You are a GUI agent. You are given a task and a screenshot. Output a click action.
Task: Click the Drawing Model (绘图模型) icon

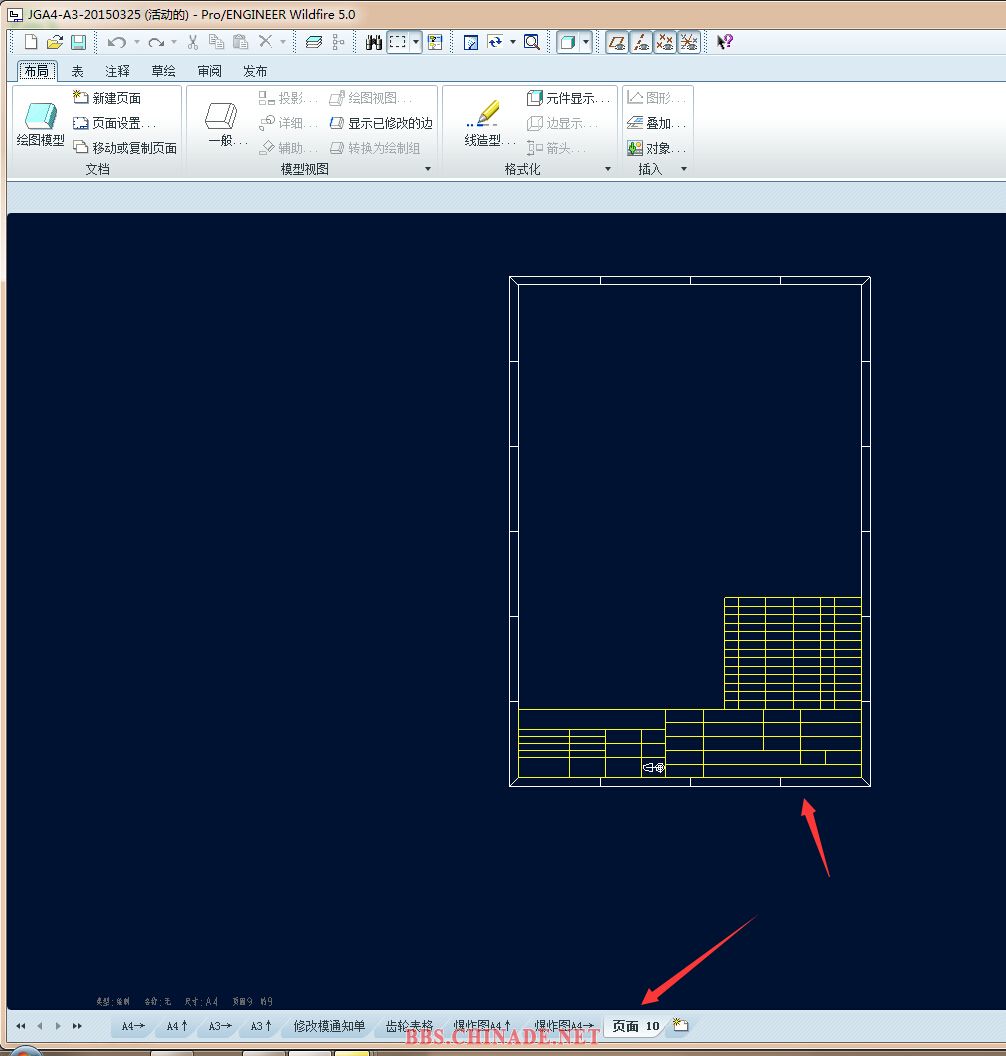pyautogui.click(x=40, y=124)
